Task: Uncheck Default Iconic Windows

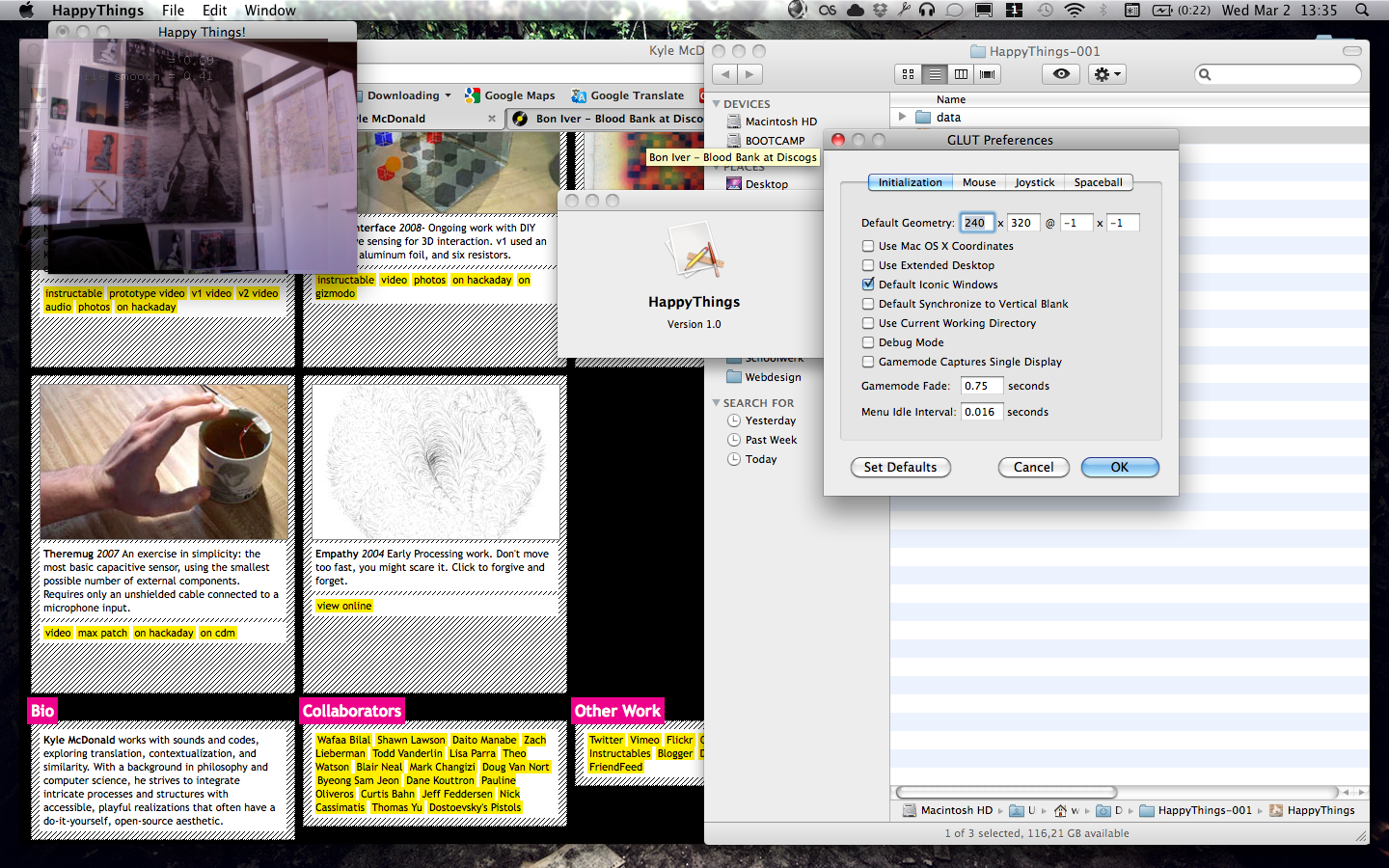Action: (868, 285)
